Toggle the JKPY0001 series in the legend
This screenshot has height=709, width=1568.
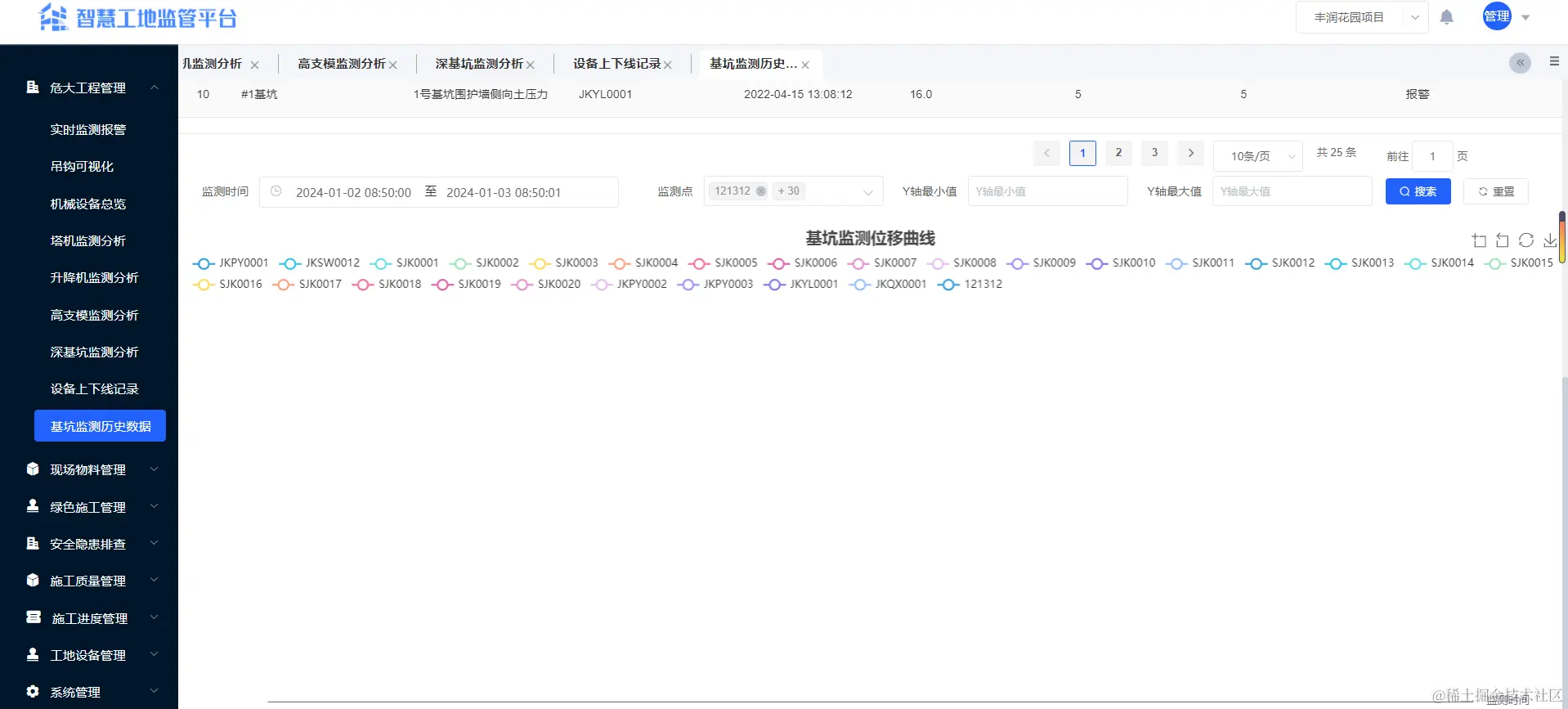click(x=231, y=263)
